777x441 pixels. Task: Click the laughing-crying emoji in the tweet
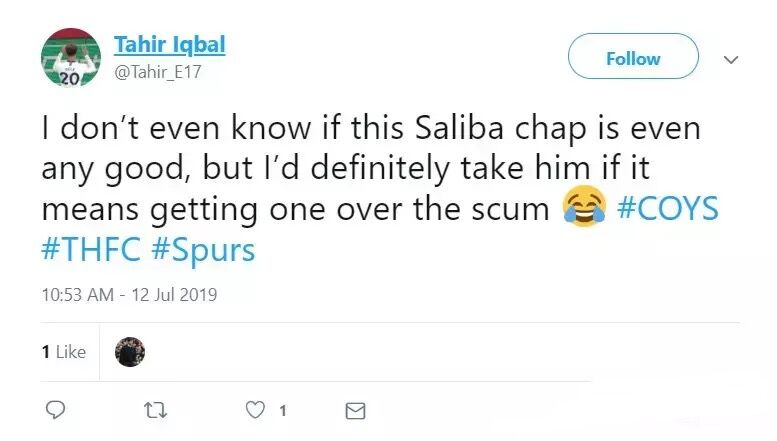(x=585, y=208)
